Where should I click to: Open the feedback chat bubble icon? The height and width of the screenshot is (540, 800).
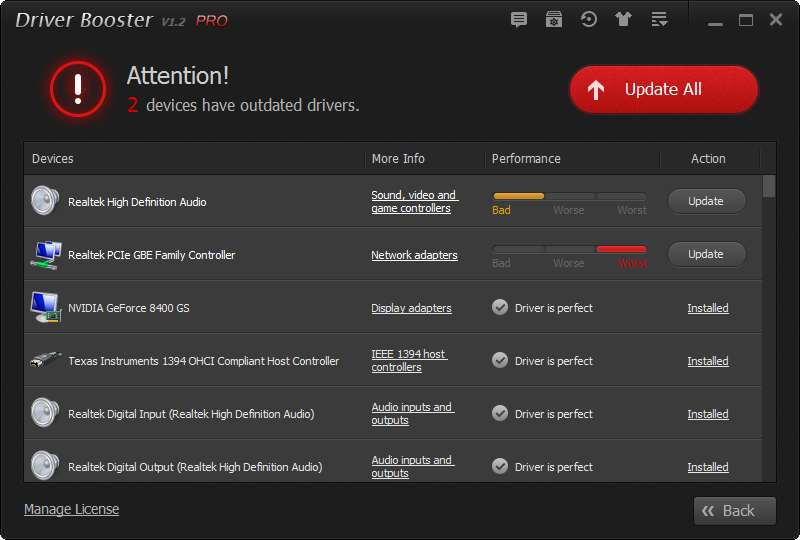518,20
